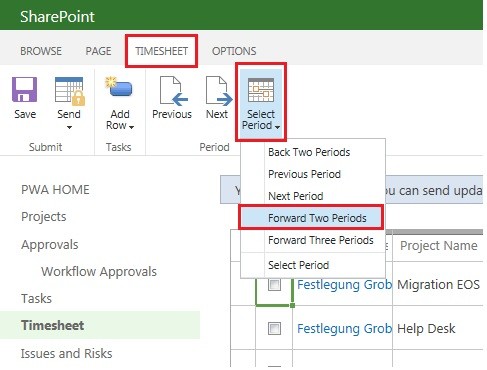Click the Add Row icon

coord(119,87)
